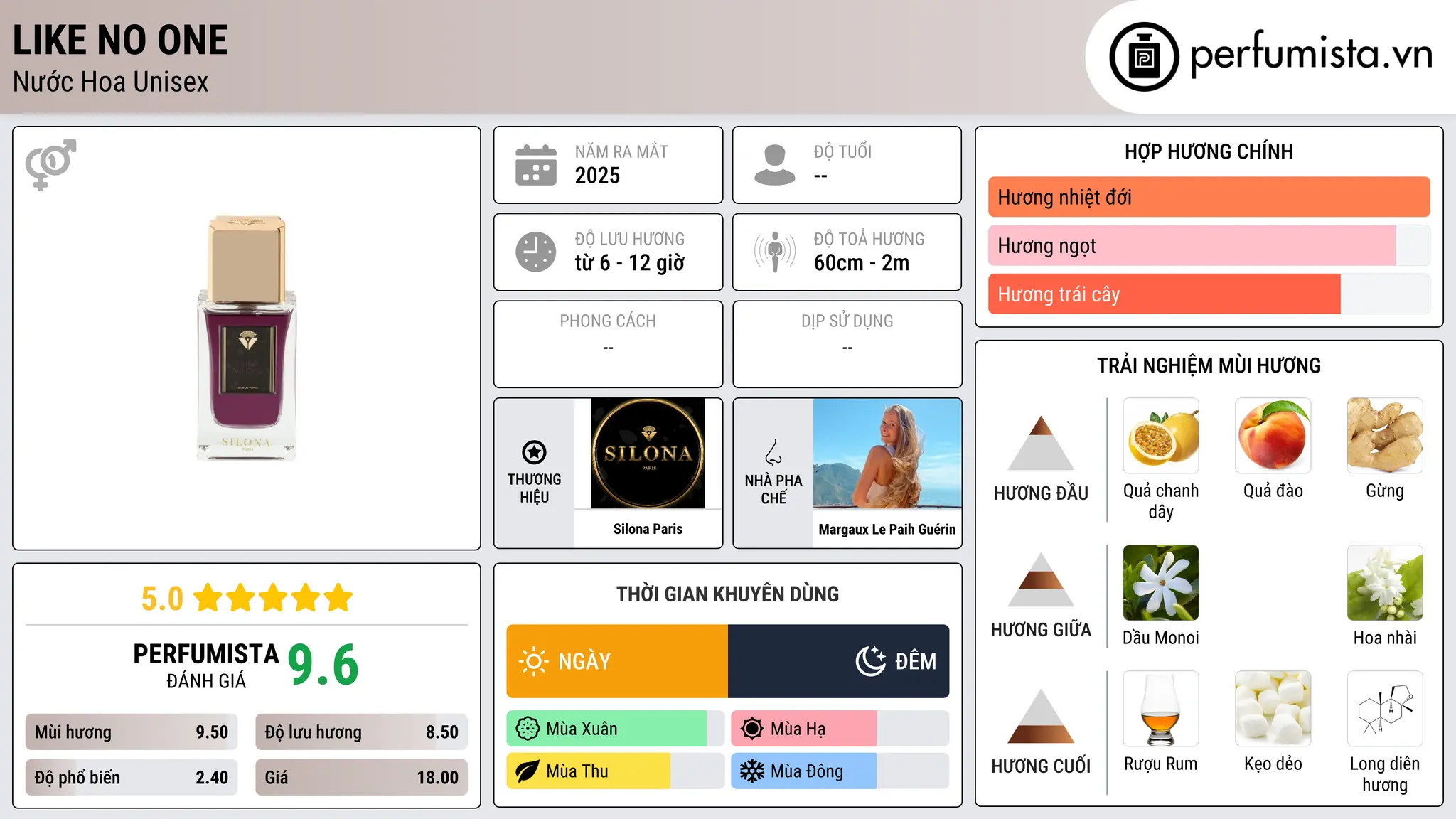The height and width of the screenshot is (819, 1456).
Task: Click the sun icon for Mùa Hạ
Action: [752, 729]
